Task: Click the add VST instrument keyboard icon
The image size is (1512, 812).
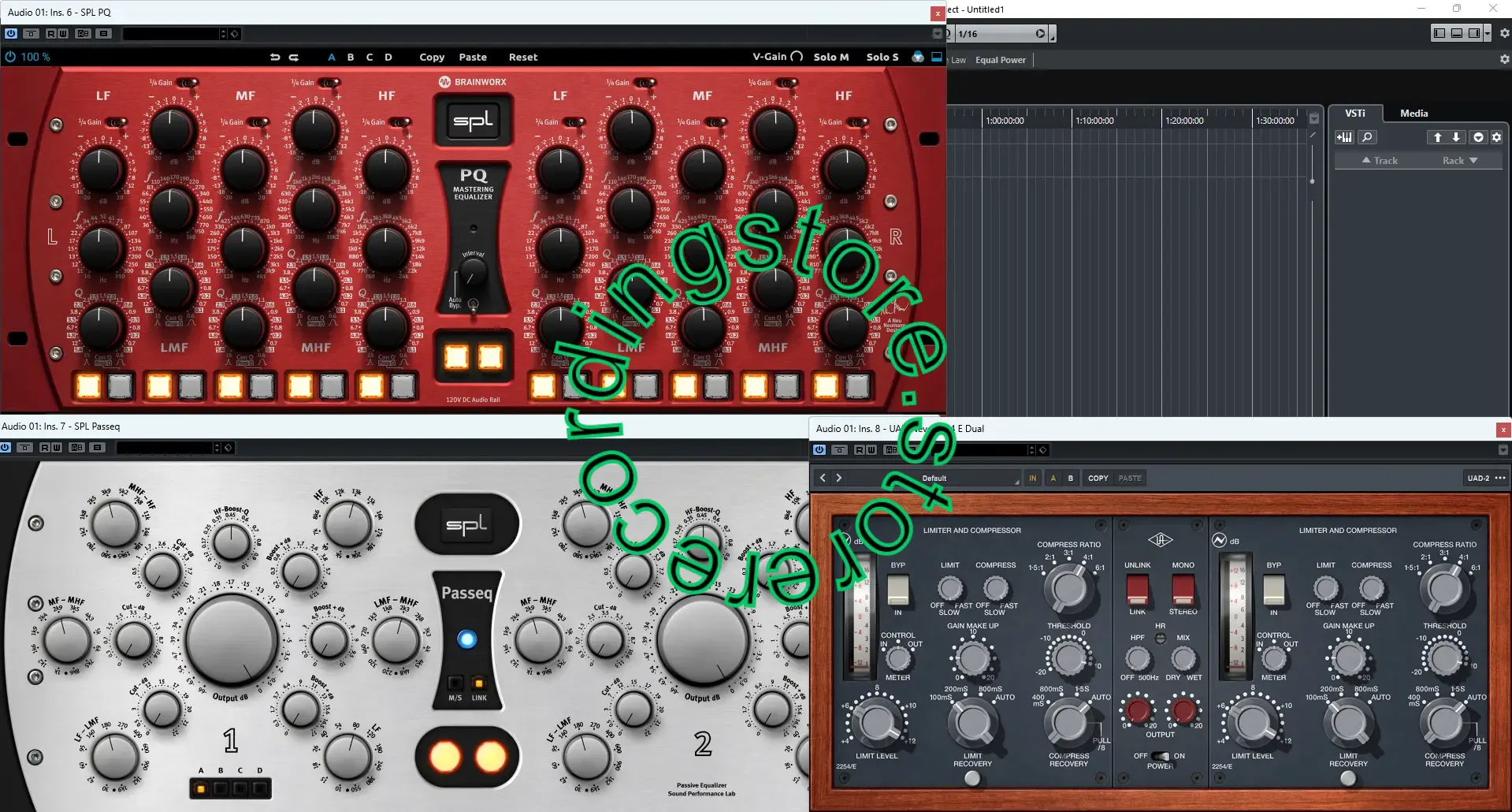Action: tap(1344, 137)
